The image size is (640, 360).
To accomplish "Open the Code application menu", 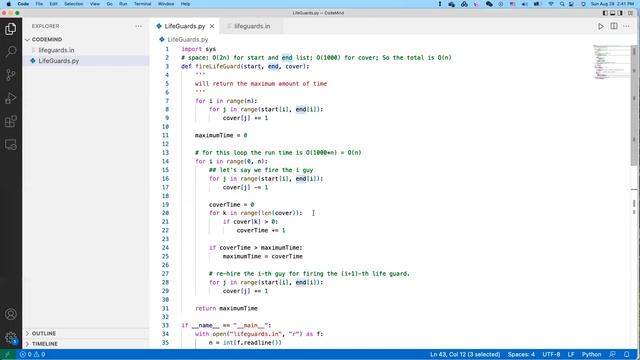I will pos(23,4).
